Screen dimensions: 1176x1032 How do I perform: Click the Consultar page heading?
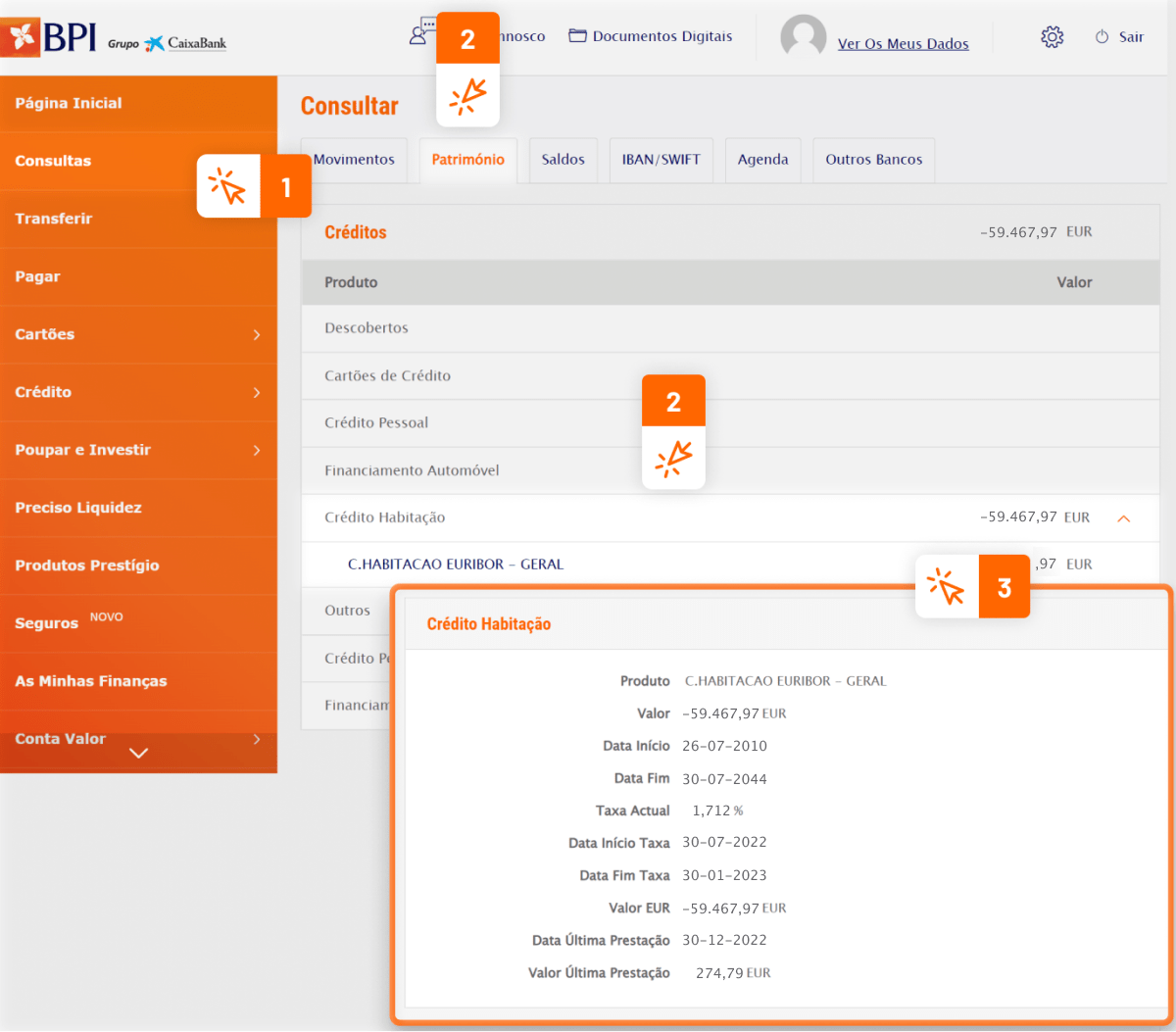[349, 106]
